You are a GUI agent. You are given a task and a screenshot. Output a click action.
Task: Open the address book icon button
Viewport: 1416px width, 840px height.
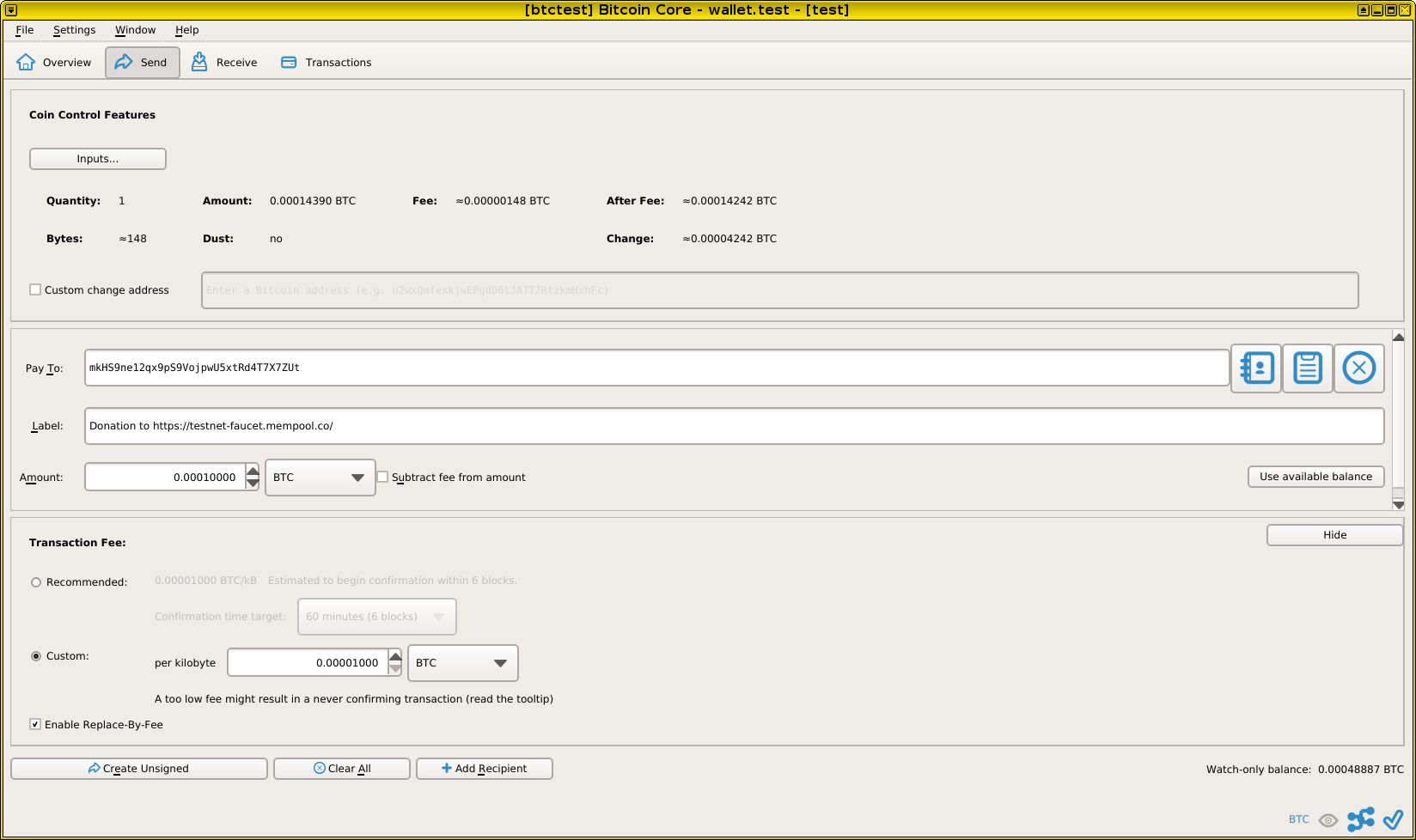point(1256,368)
